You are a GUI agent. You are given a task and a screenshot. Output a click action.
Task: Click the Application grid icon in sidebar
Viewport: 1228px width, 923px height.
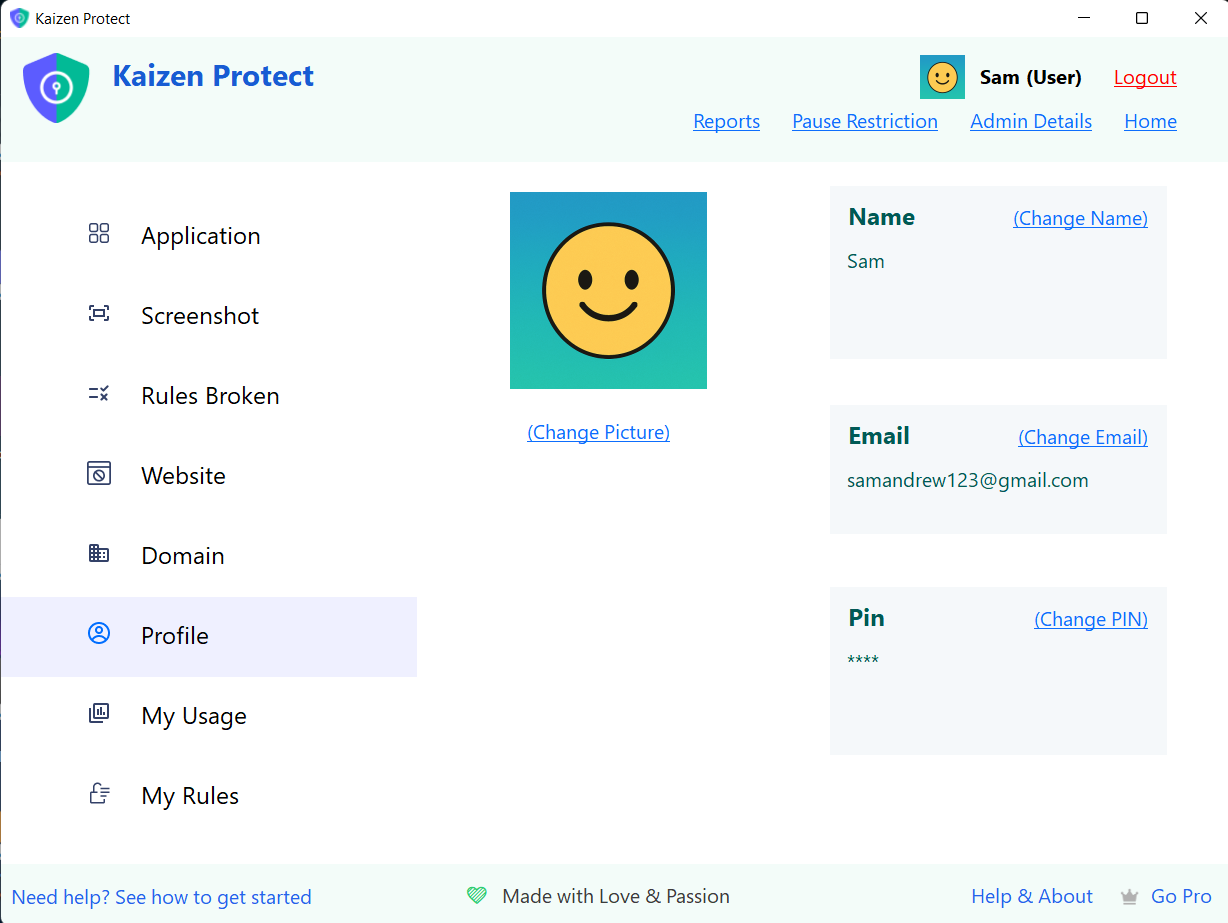[x=99, y=234]
